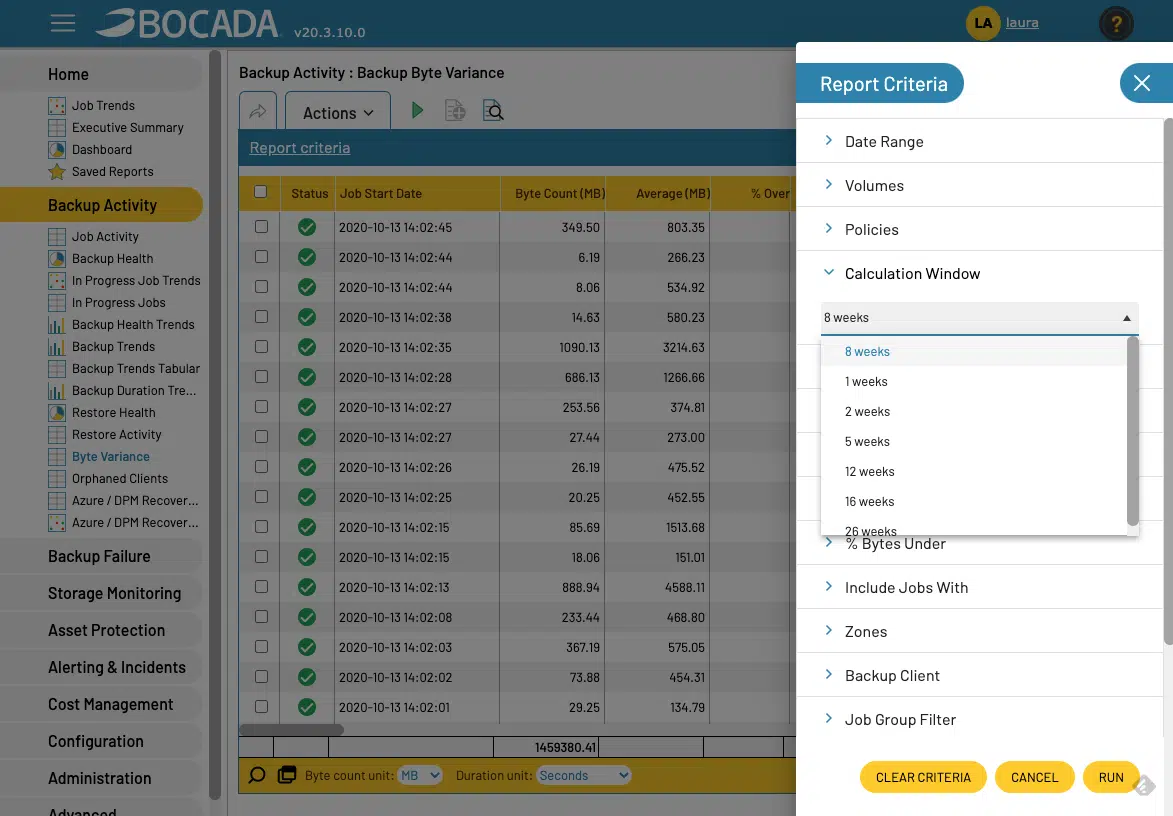This screenshot has height=816, width=1173.
Task: Open the laura user profile link
Action: [x=1022, y=22]
